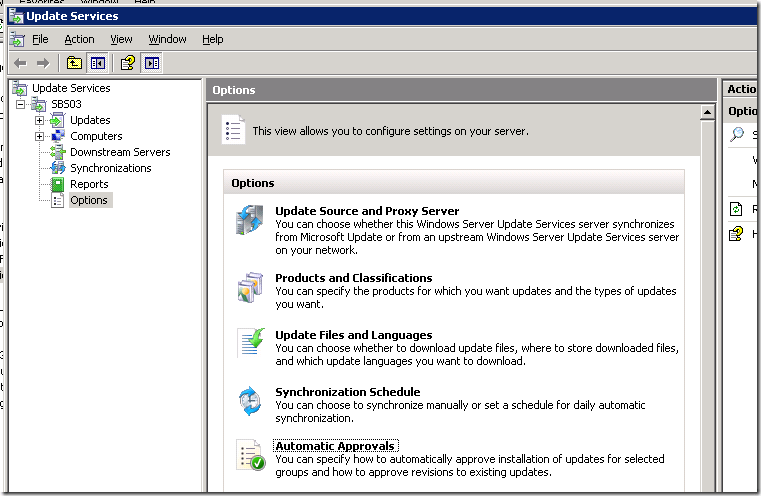Select Downstream Servers in the tree
761x496 pixels.
119,152
